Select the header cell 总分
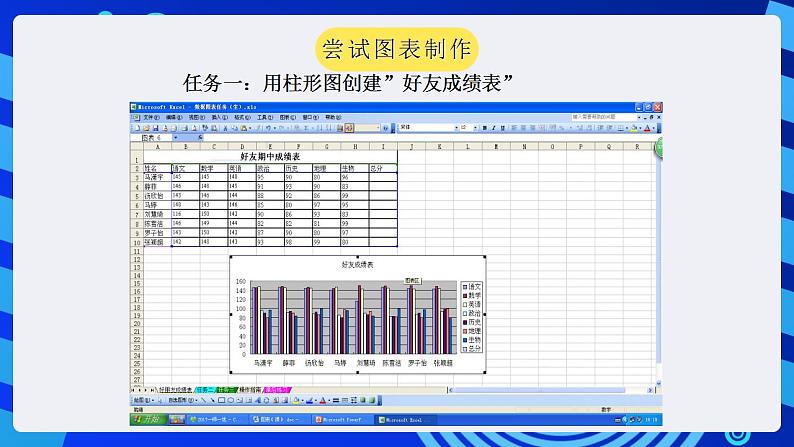The image size is (794, 447). [383, 169]
